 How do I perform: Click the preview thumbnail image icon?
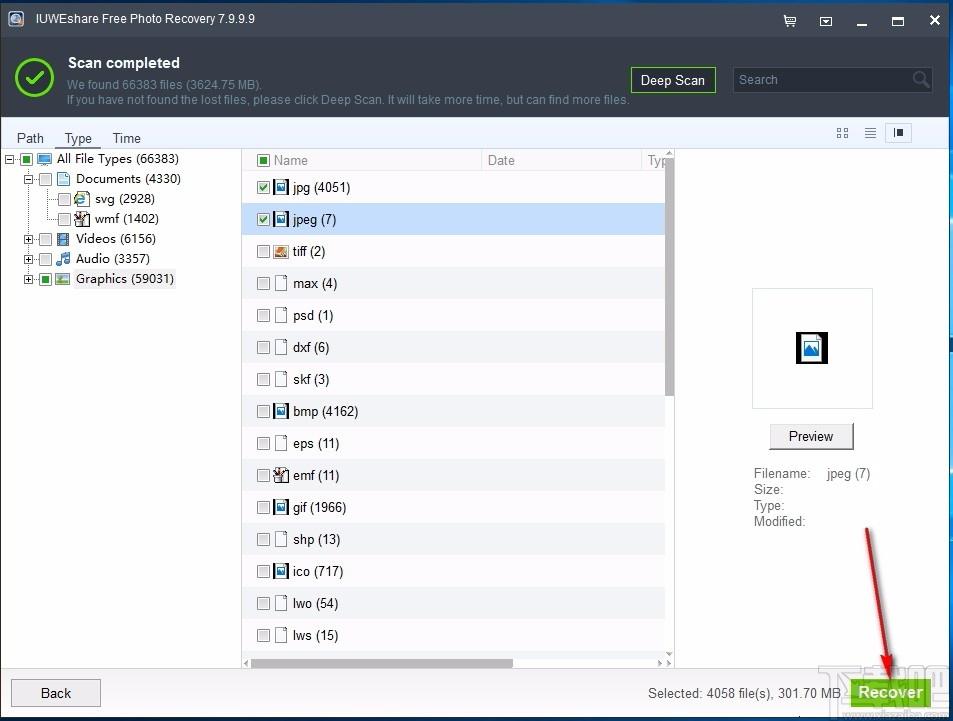point(811,348)
